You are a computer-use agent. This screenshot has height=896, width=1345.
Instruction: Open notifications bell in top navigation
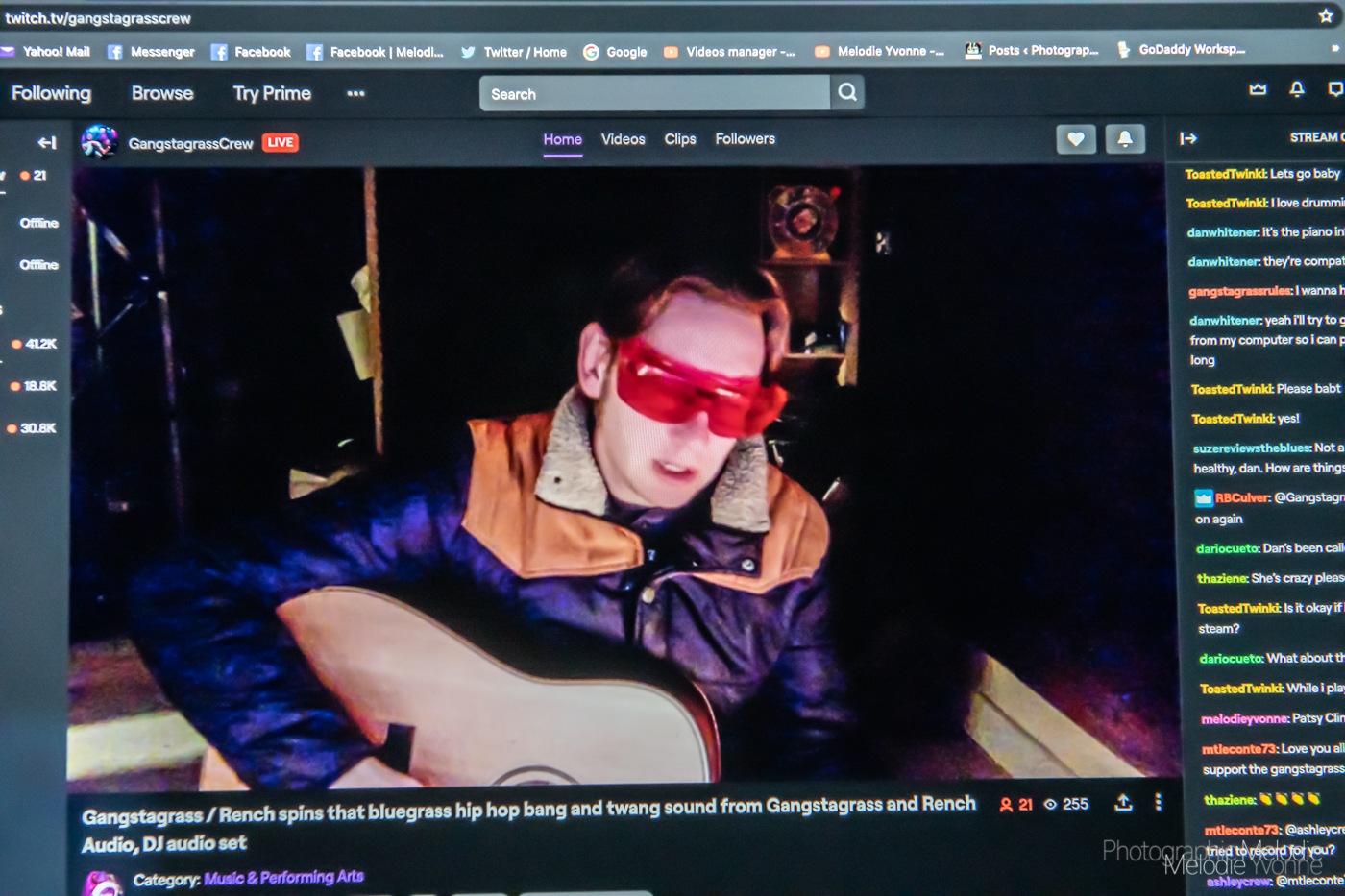[1297, 89]
